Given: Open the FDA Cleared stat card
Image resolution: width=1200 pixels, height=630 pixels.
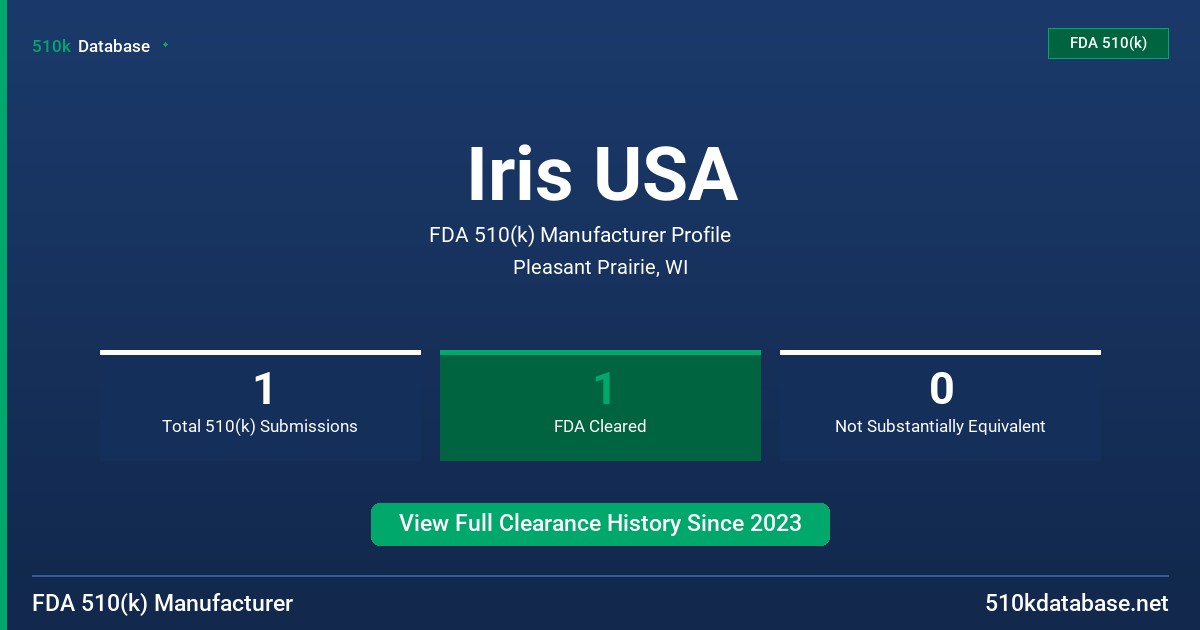Looking at the screenshot, I should (x=600, y=406).
